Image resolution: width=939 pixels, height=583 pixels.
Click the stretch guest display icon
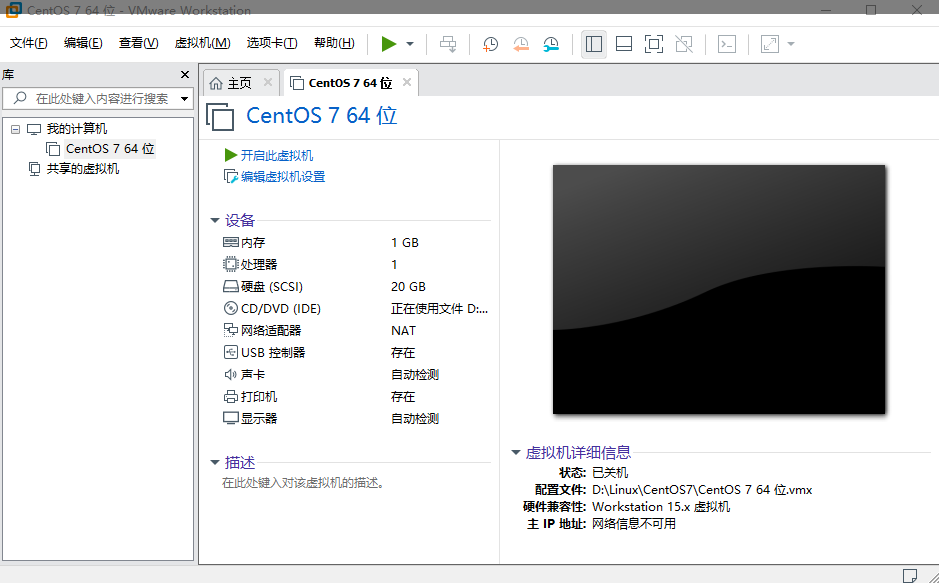tap(770, 44)
